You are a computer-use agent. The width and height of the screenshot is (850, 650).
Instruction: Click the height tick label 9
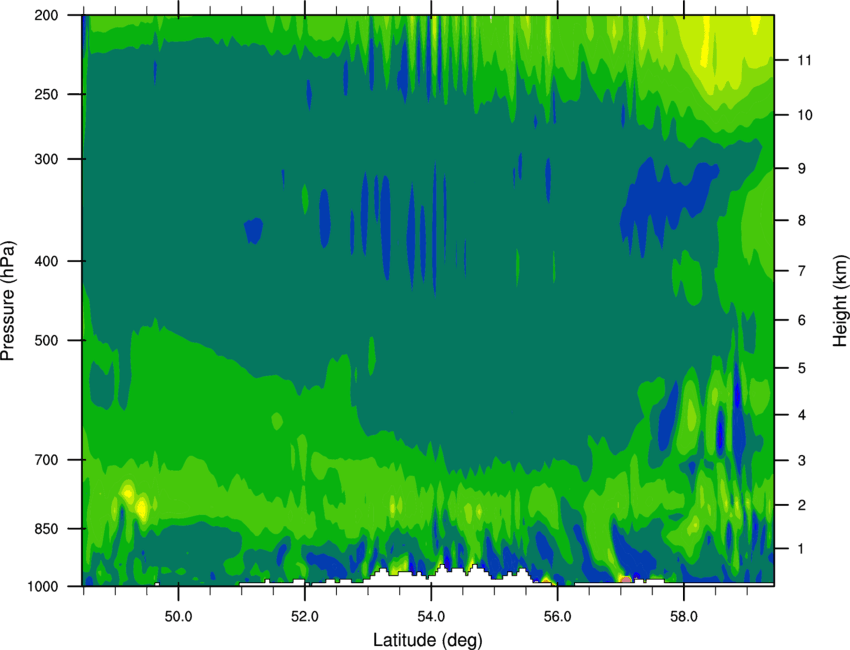tap(802, 169)
